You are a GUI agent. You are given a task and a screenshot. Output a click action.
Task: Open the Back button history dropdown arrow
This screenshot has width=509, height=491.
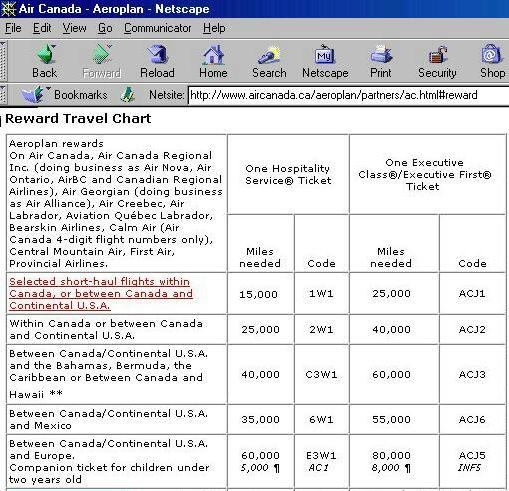pos(54,46)
